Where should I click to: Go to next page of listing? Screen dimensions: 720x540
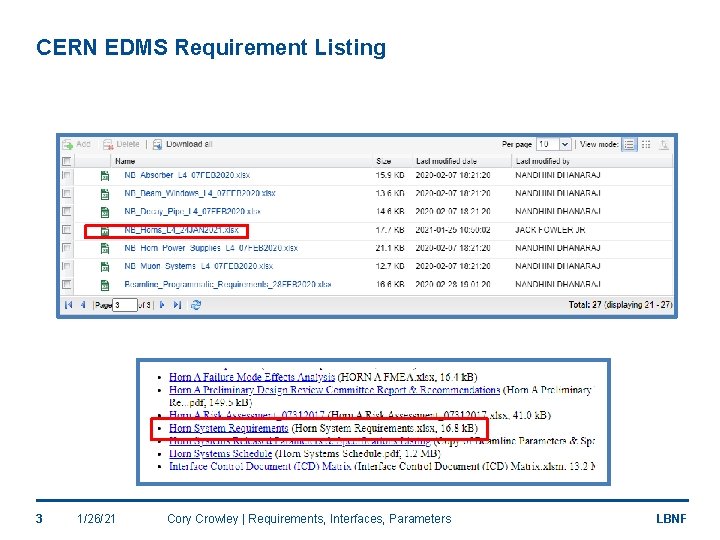click(162, 305)
